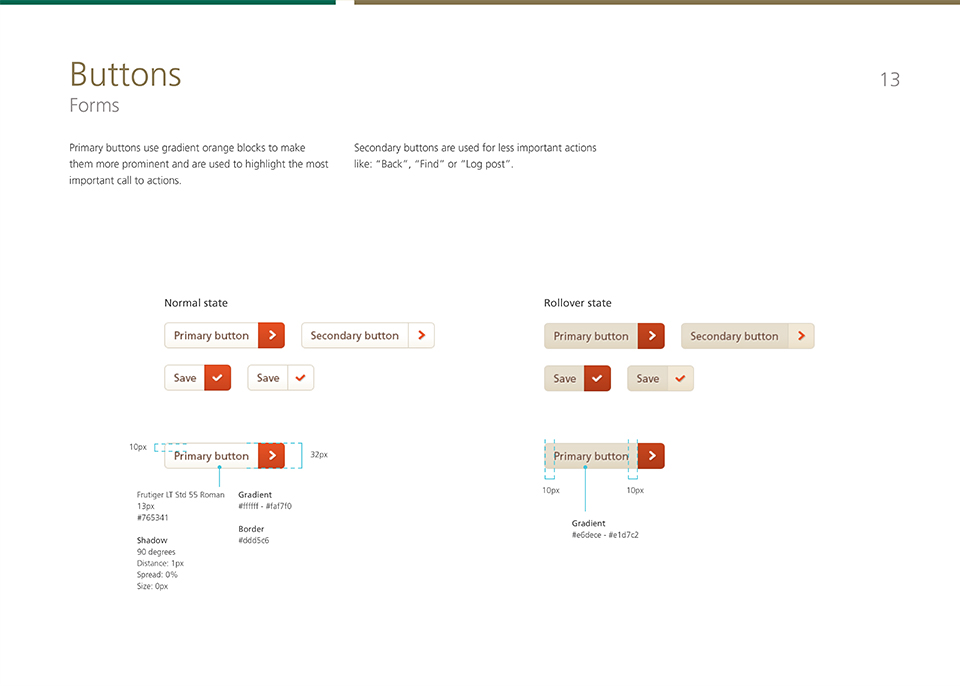Click the chevron icon on the Normal state Secondary button
The image size is (960, 686).
421,336
